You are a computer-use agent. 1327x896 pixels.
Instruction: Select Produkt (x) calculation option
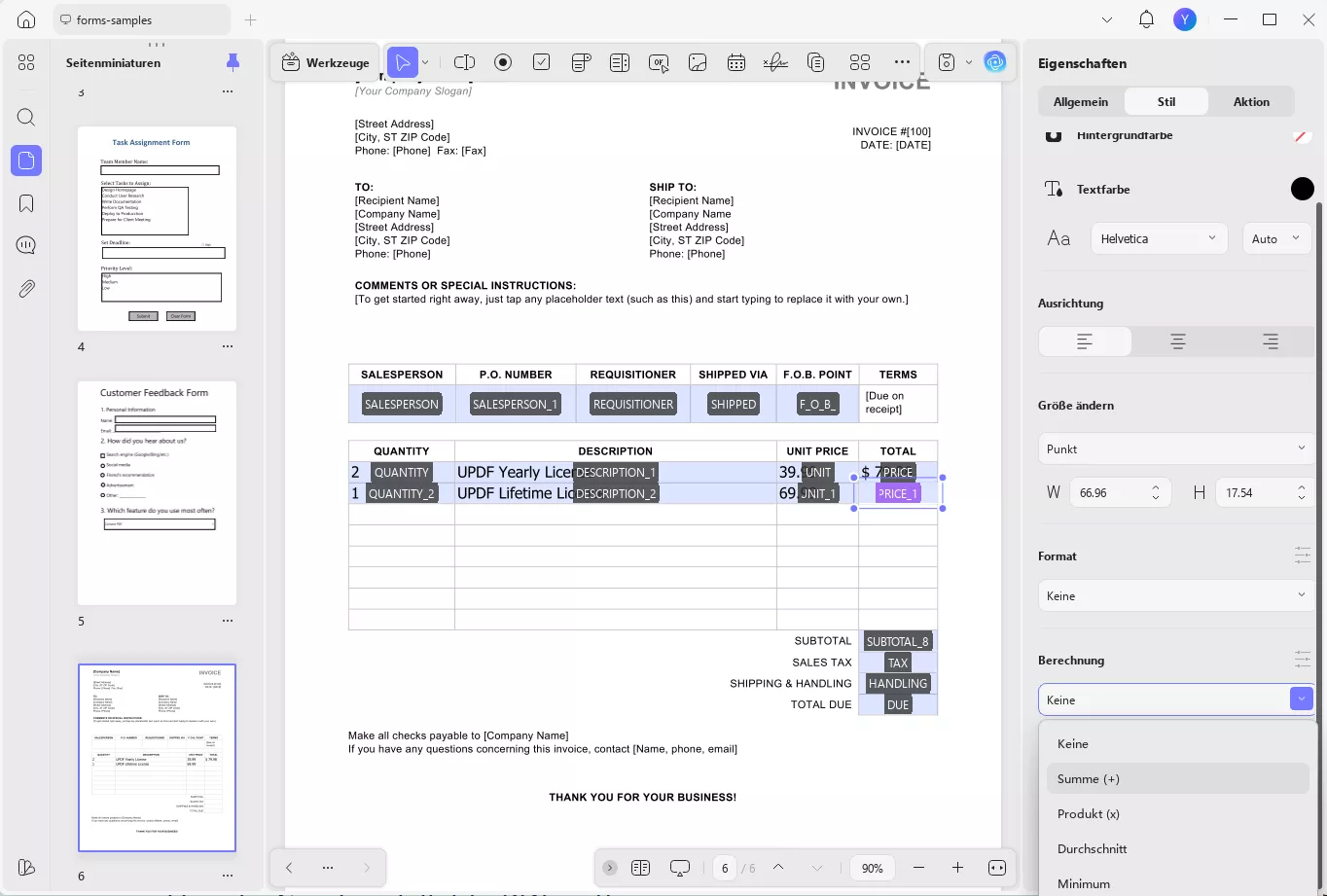pos(1177,813)
